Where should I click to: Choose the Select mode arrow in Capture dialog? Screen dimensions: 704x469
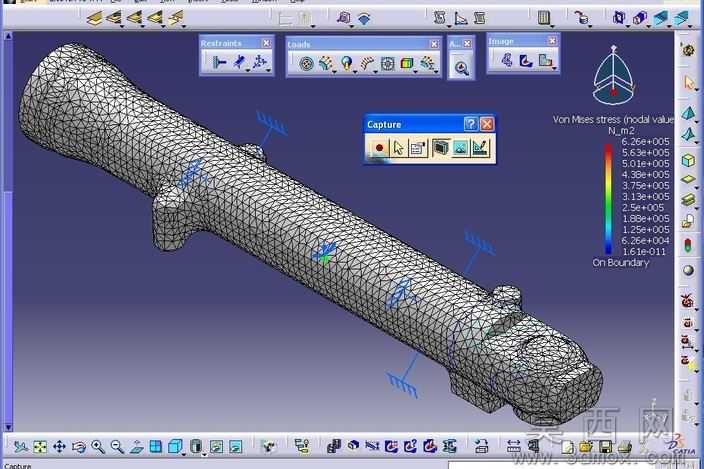tap(398, 148)
